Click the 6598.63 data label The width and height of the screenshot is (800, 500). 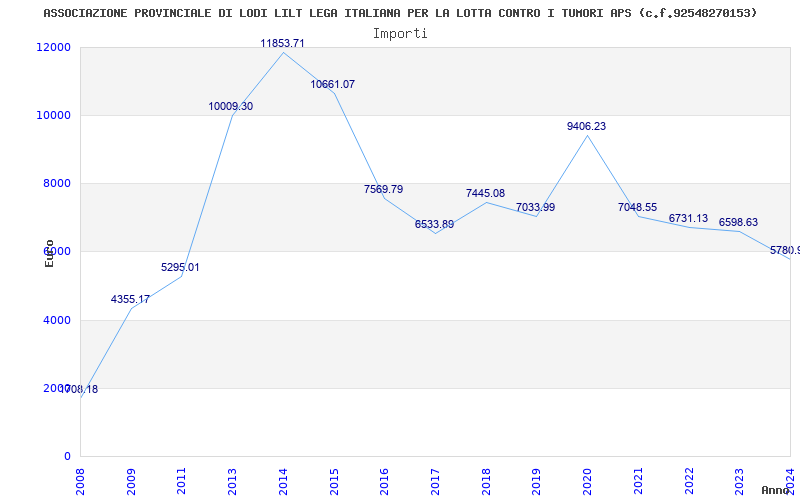(738, 222)
